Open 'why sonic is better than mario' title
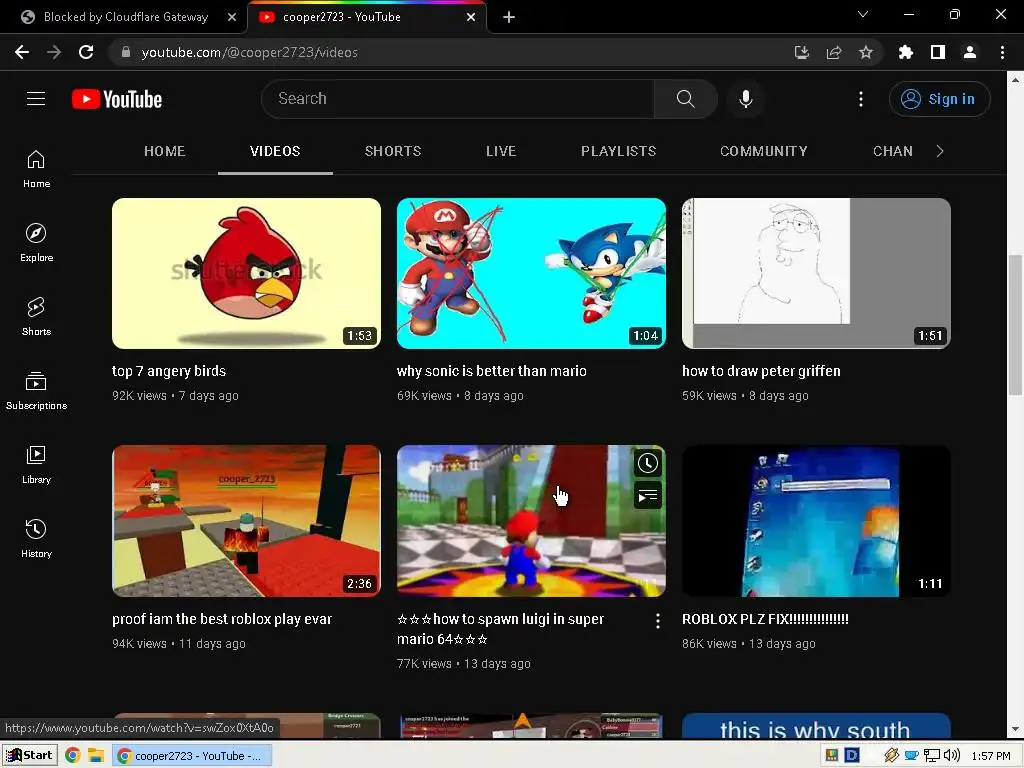 [x=491, y=371]
